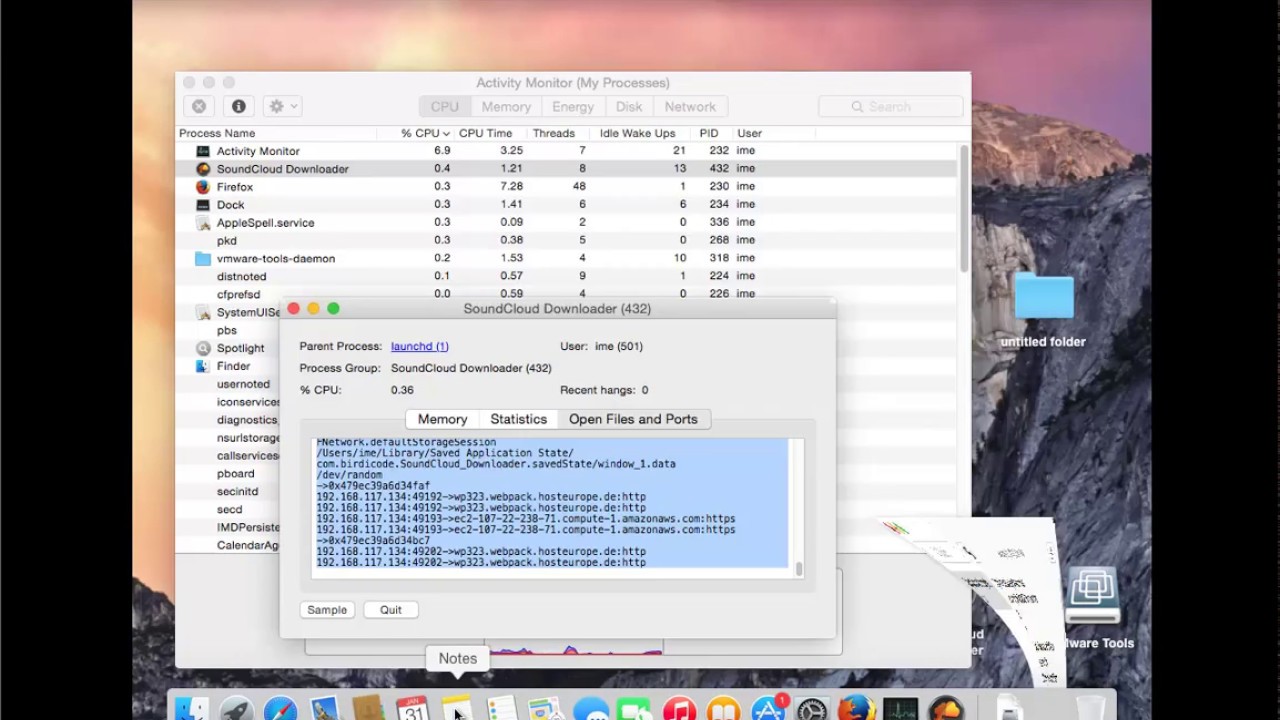Switch to Statistics tab in inspector
The image size is (1280, 720).
(x=518, y=419)
